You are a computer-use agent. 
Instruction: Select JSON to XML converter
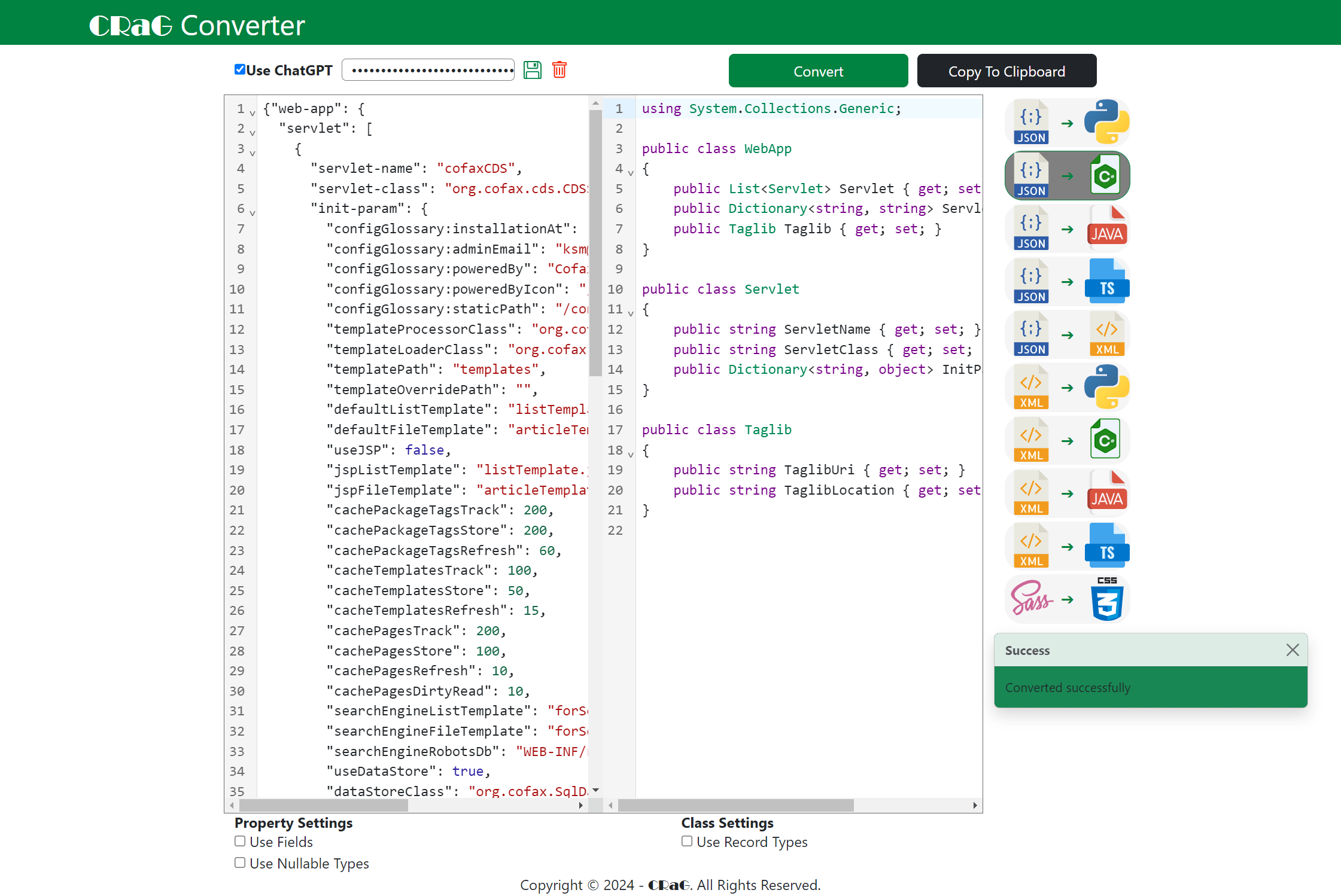[x=1067, y=335]
